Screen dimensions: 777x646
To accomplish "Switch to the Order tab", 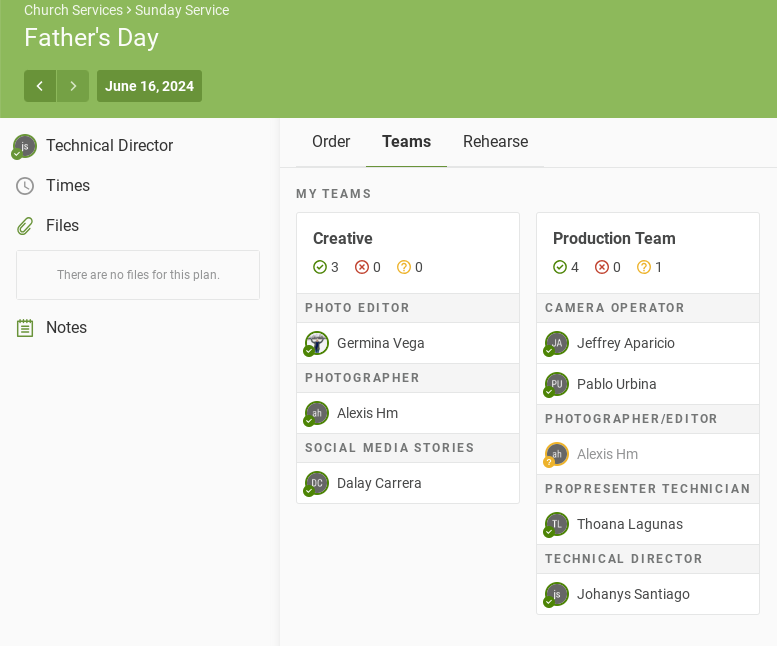I will [331, 142].
